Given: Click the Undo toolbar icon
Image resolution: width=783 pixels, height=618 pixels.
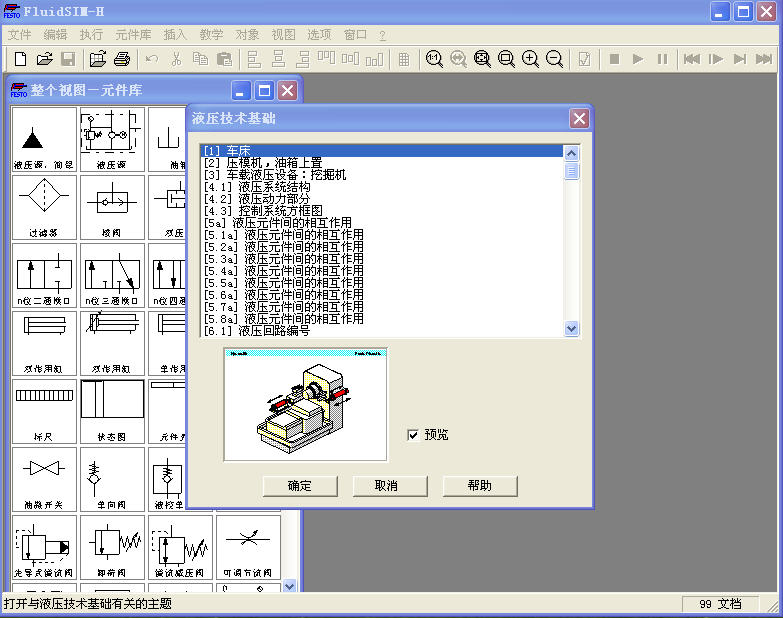Looking at the screenshot, I should [x=152, y=59].
